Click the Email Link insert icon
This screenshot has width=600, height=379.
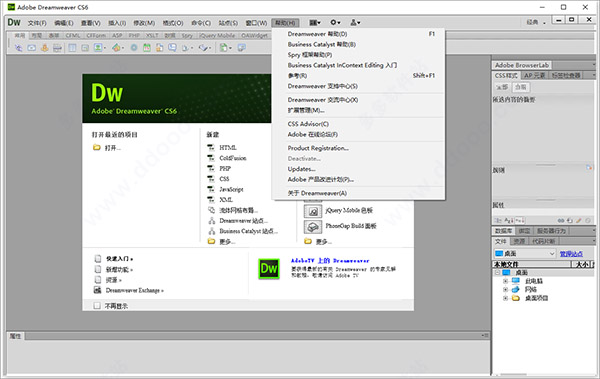31,48
